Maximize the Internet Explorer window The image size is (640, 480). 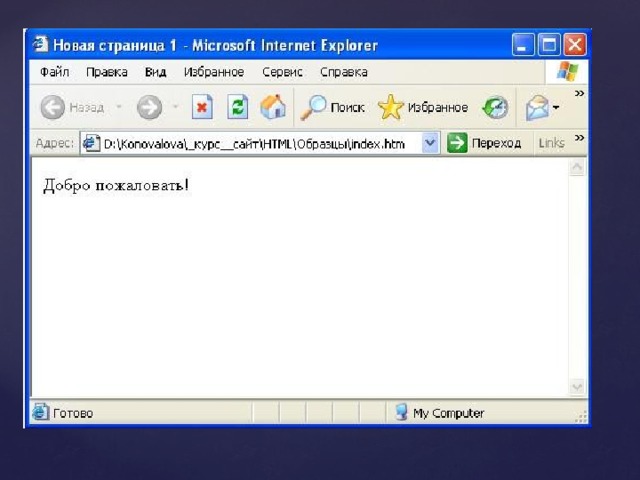pyautogui.click(x=549, y=44)
